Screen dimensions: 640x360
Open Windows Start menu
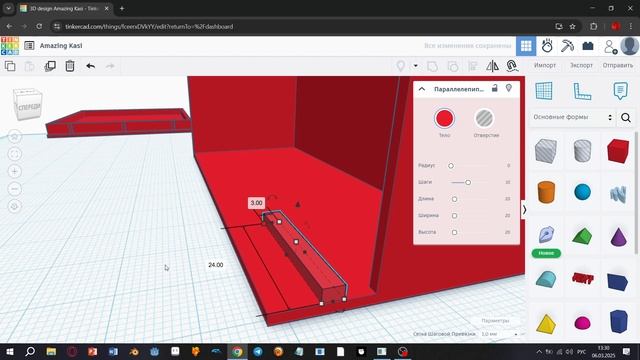pos(9,351)
